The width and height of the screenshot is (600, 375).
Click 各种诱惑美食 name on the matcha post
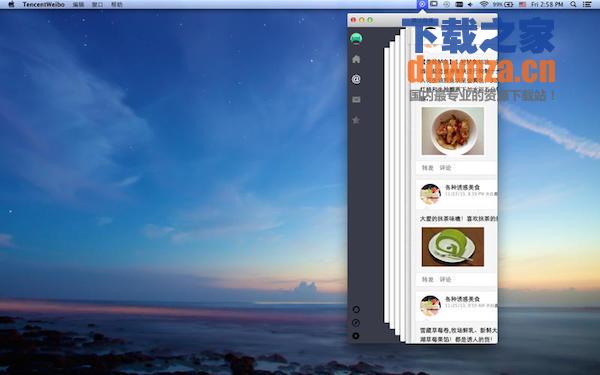click(x=462, y=187)
